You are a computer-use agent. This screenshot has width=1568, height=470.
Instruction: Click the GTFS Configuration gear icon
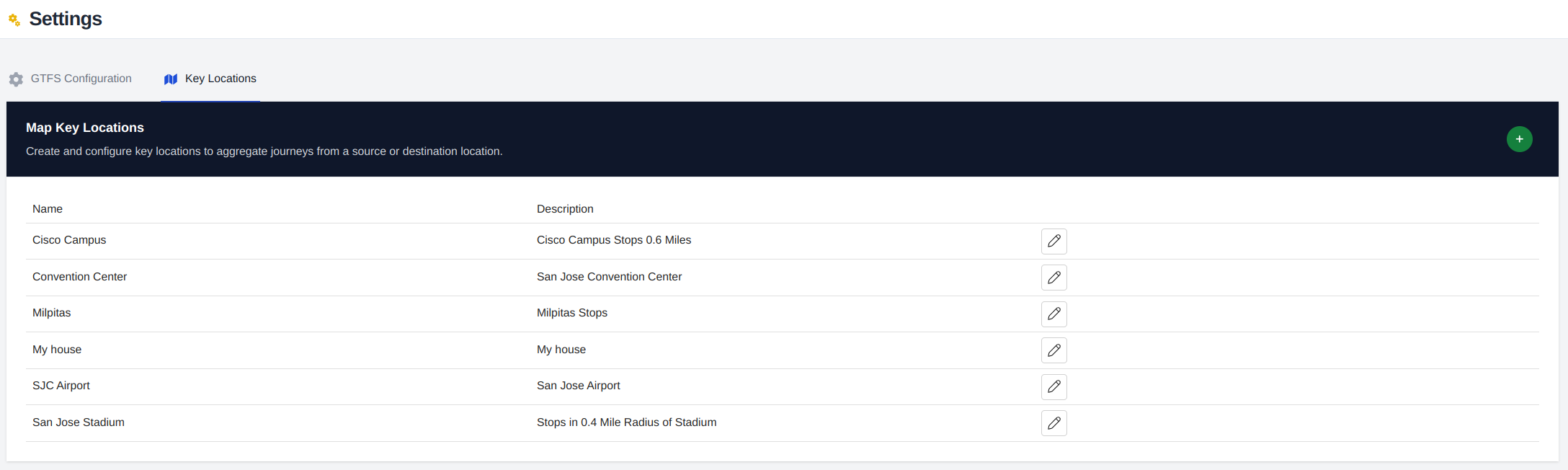[x=16, y=79]
